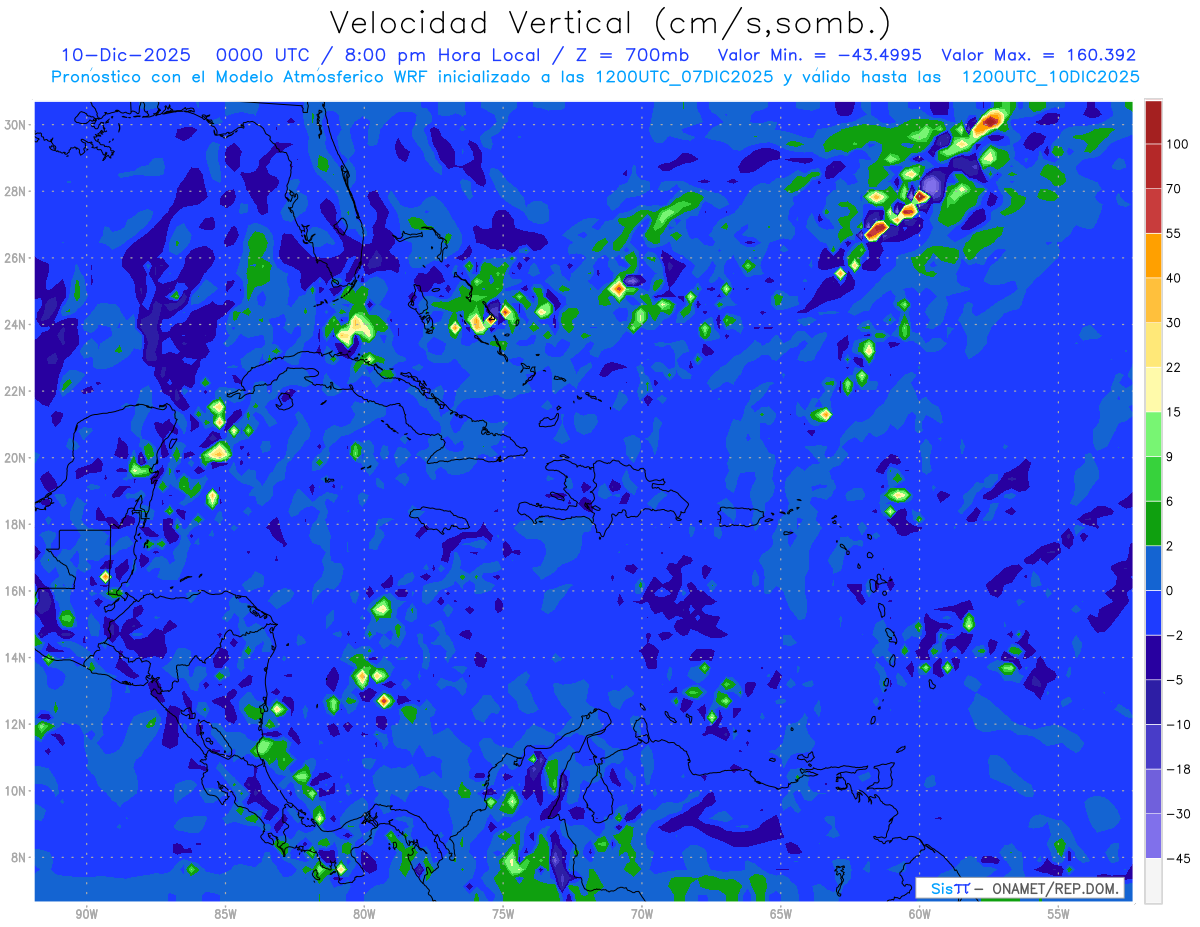The height and width of the screenshot is (927, 1200).
Task: Select the orange colorbar segment between 40 and 55
Action: coord(1153,255)
